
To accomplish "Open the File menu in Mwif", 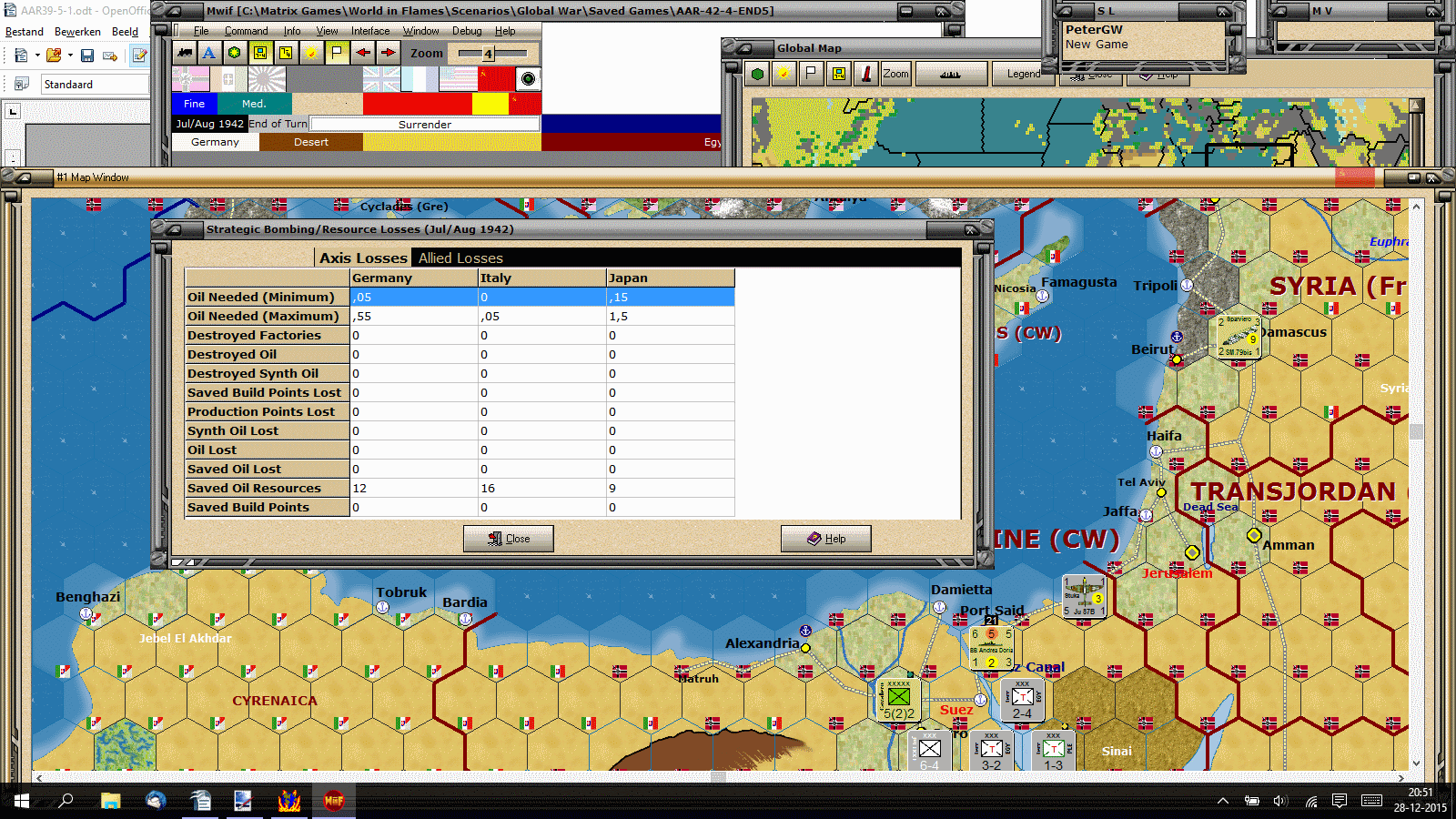I will click(201, 31).
